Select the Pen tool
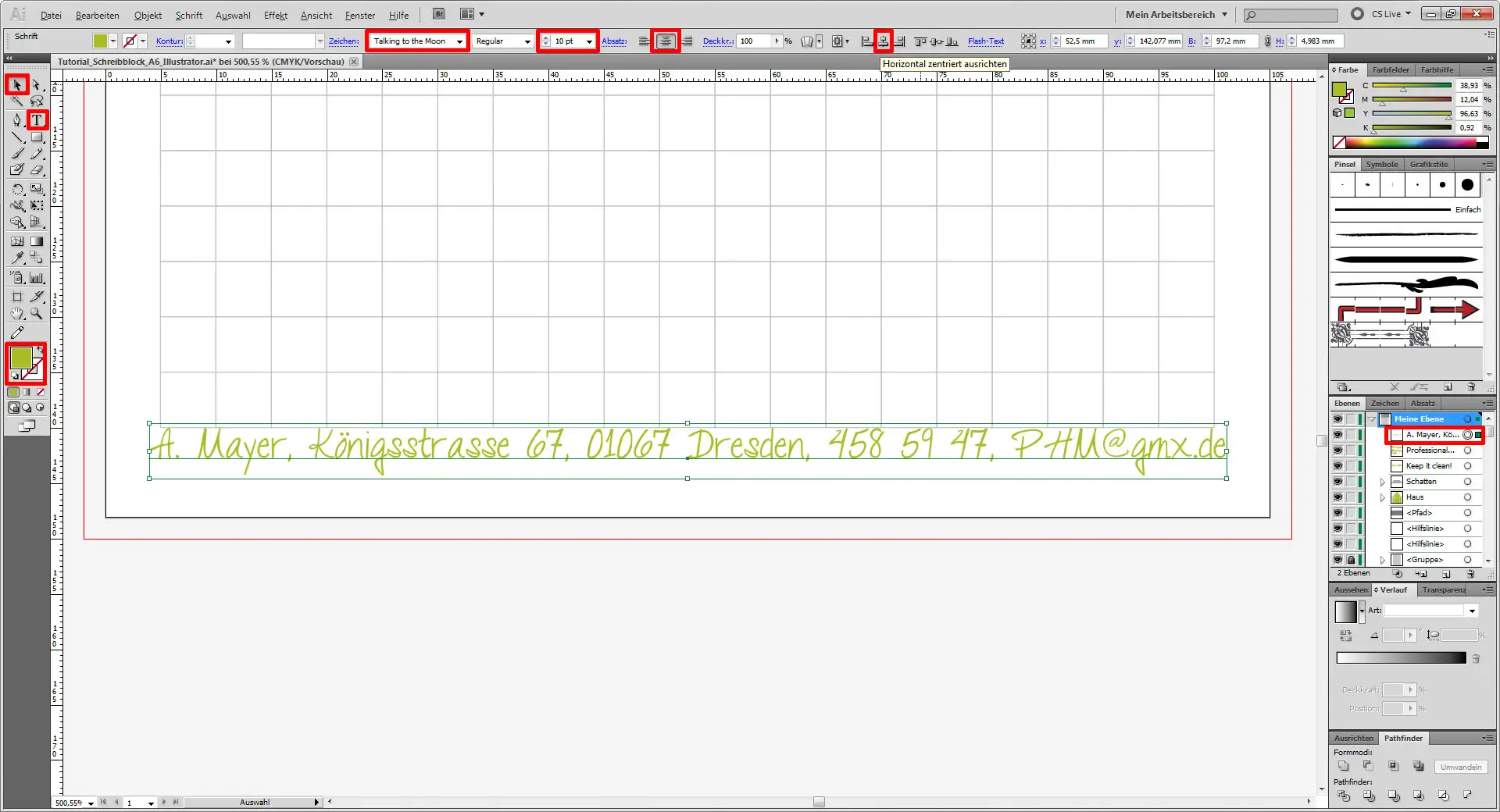The image size is (1500, 812). pyautogui.click(x=17, y=119)
